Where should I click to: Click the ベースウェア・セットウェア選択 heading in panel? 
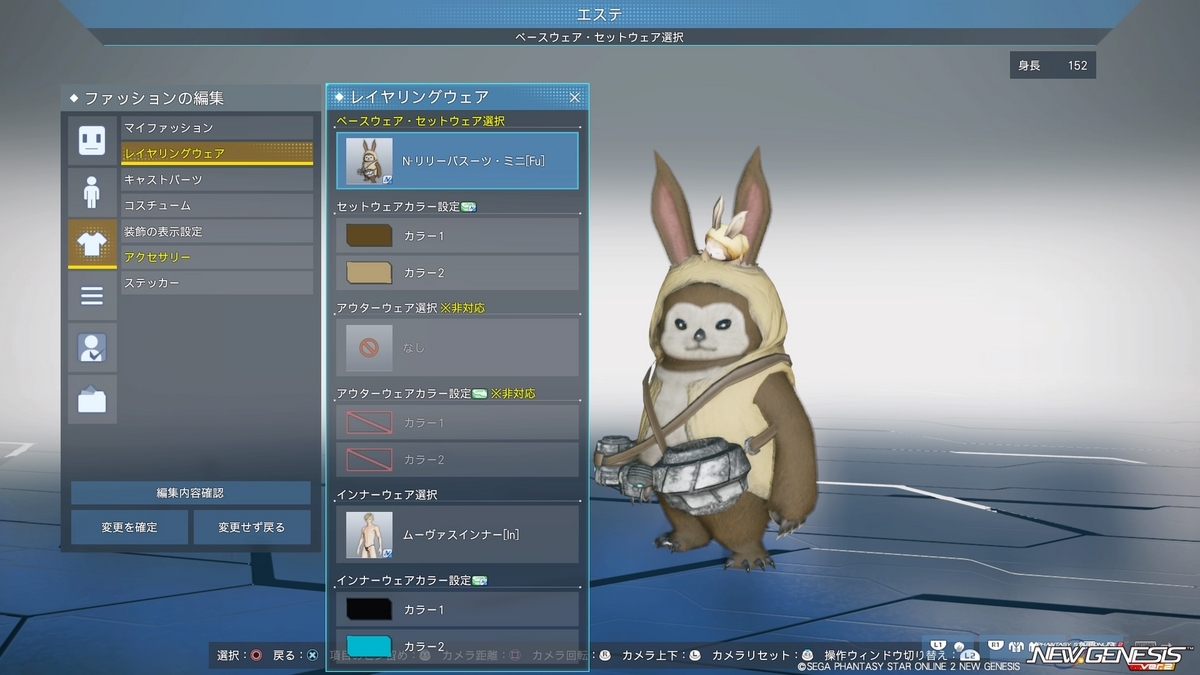pos(420,121)
